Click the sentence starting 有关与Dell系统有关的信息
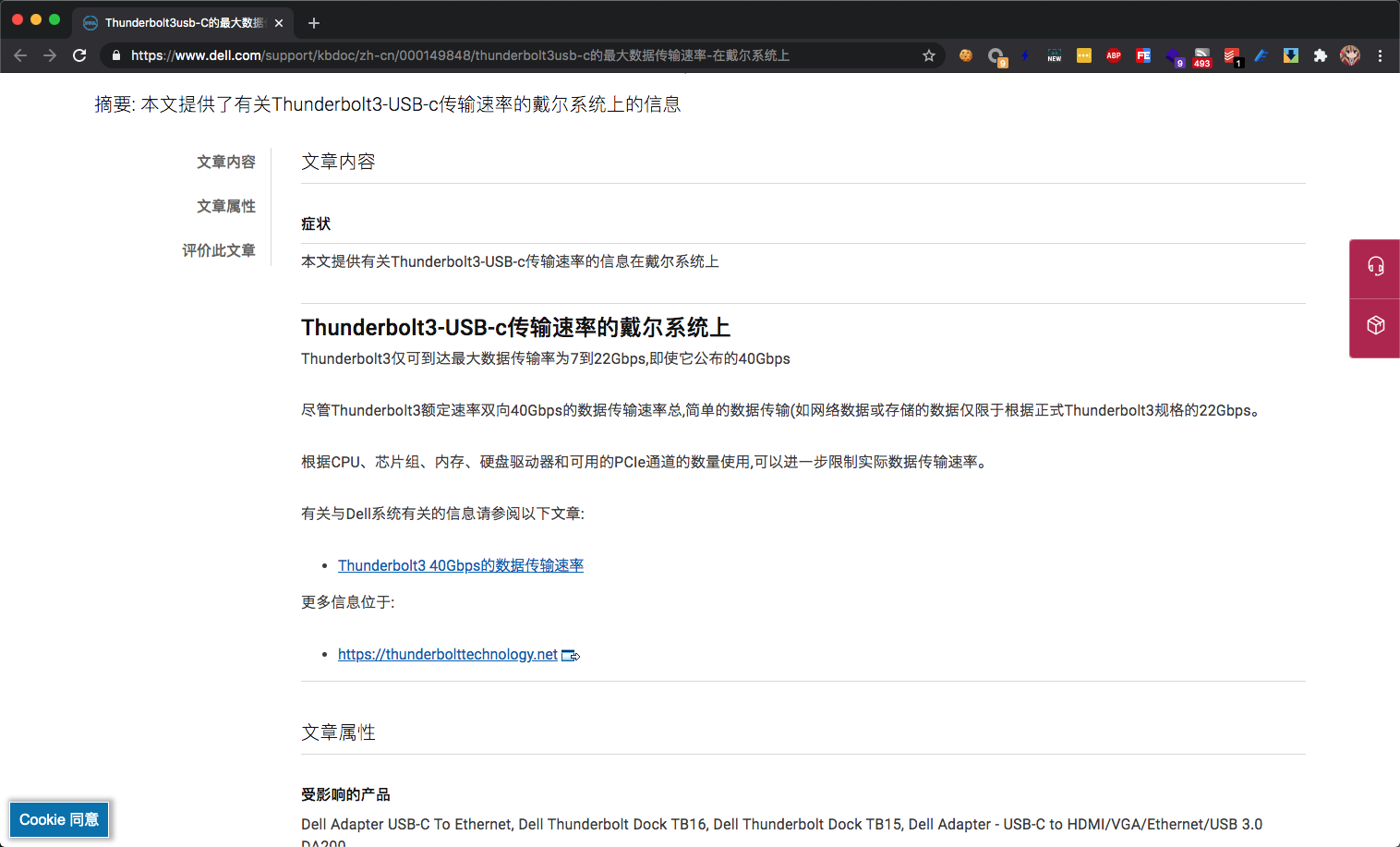1400x847 pixels. [x=442, y=514]
